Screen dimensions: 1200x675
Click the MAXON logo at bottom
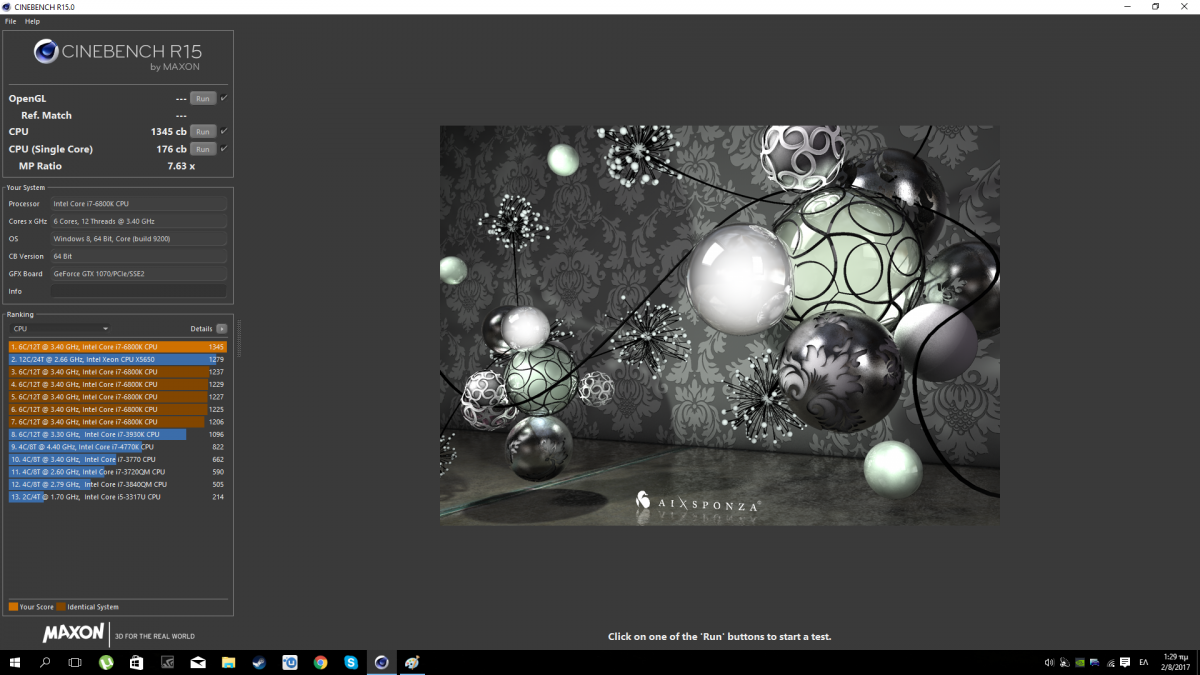pyautogui.click(x=73, y=633)
